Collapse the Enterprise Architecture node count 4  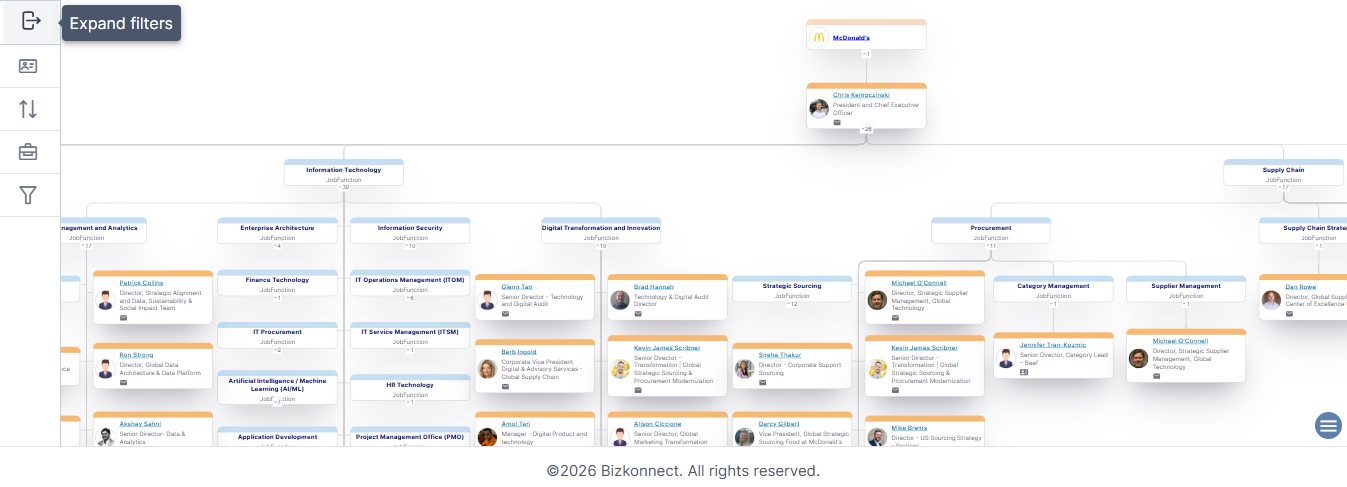pyautogui.click(x=277, y=245)
